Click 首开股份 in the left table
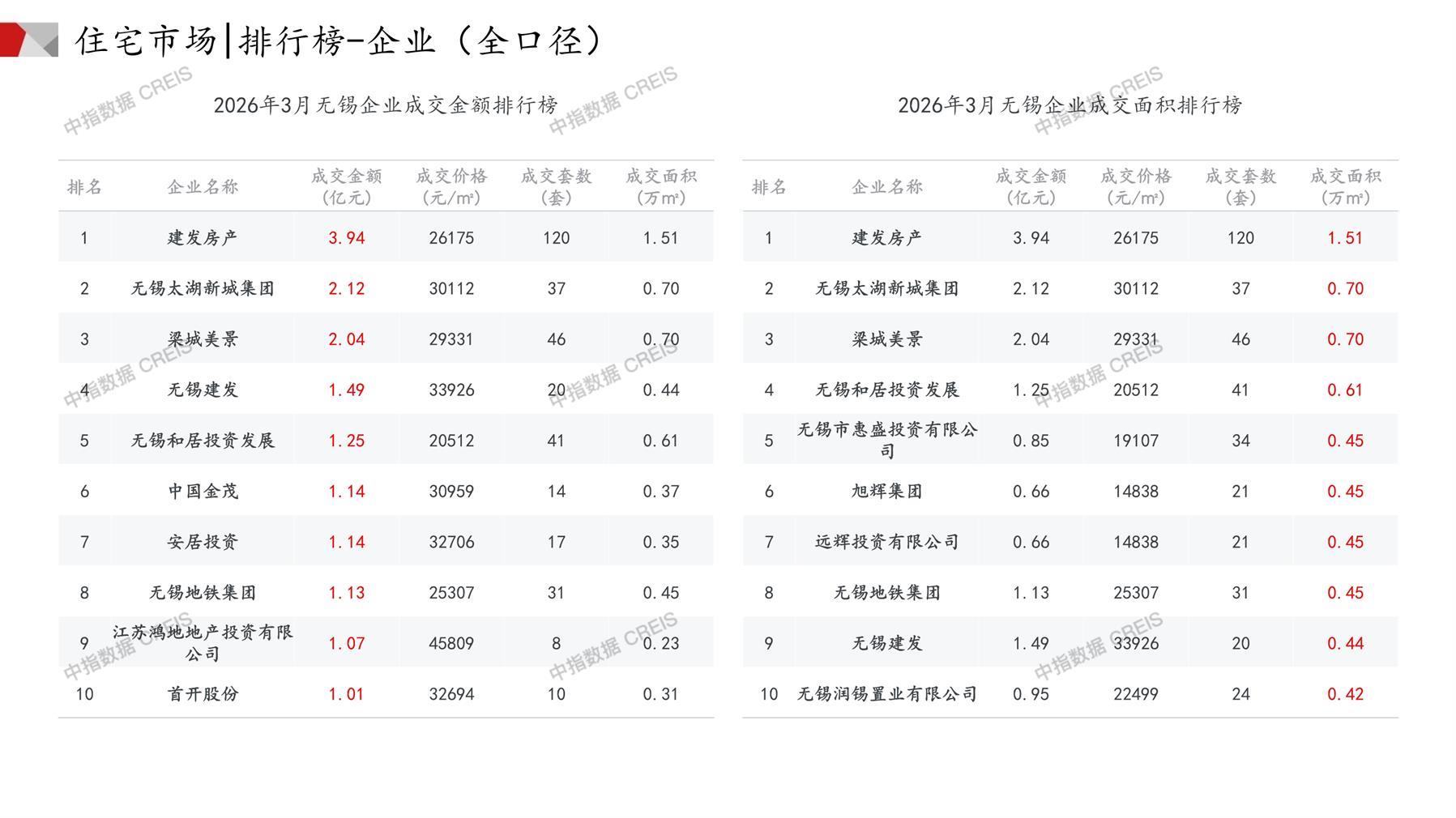The image size is (1456, 818). point(203,694)
